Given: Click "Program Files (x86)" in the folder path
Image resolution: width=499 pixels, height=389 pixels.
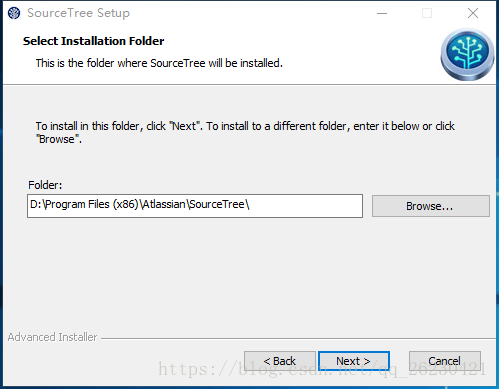Looking at the screenshot, I should [92, 204].
